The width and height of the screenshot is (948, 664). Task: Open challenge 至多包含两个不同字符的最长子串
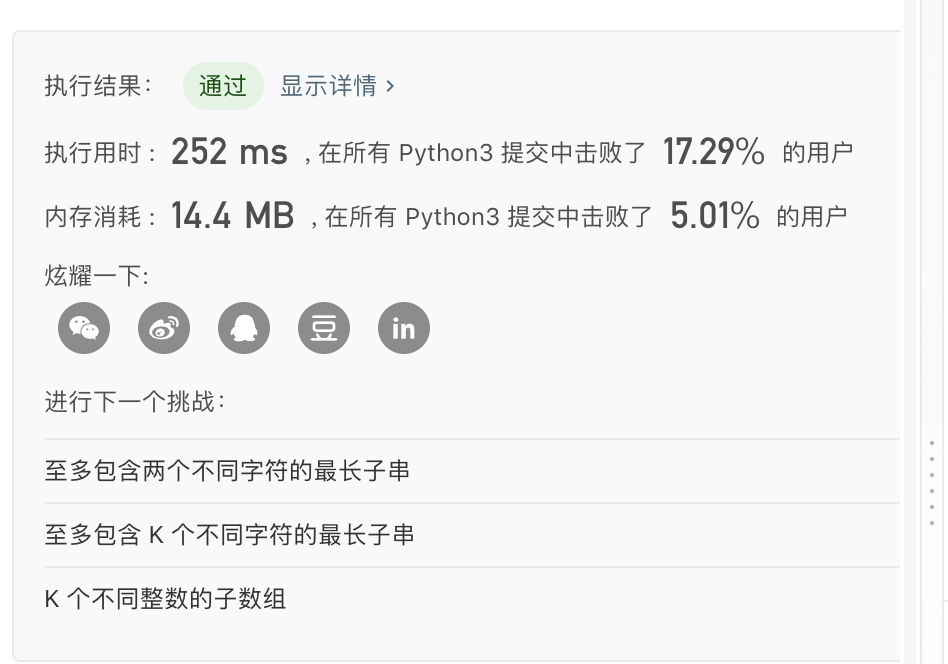[227, 471]
